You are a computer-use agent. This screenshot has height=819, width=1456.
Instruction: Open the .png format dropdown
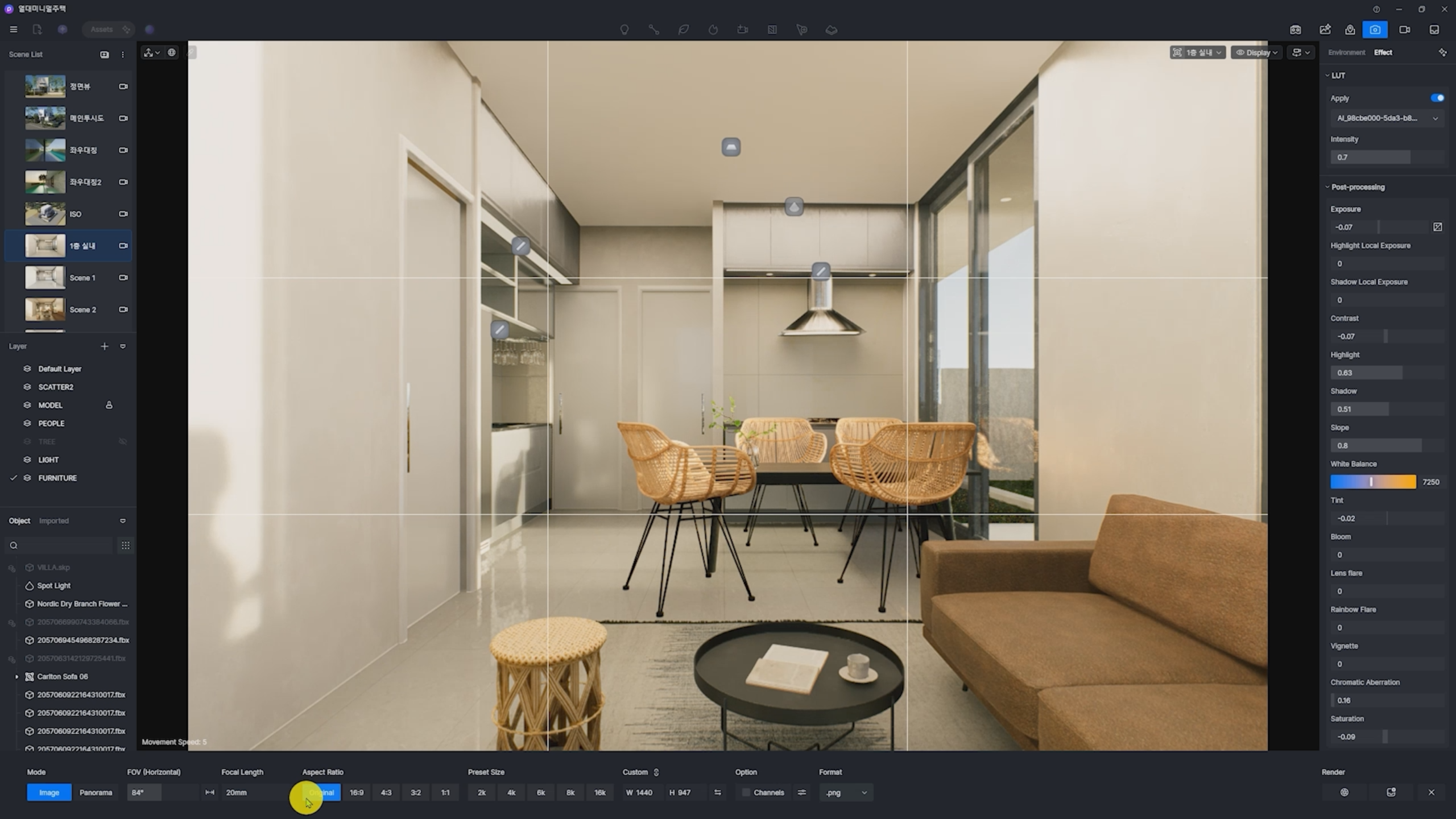pyautogui.click(x=846, y=792)
